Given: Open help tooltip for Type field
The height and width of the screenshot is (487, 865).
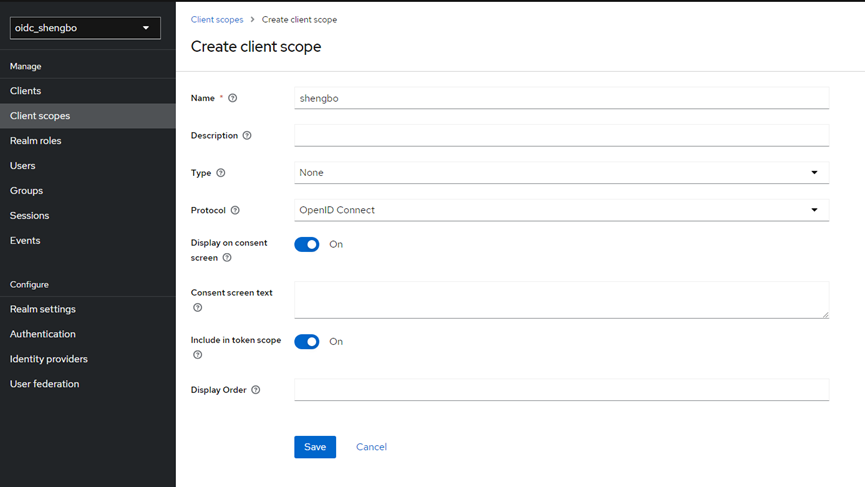Looking at the screenshot, I should pyautogui.click(x=221, y=173).
